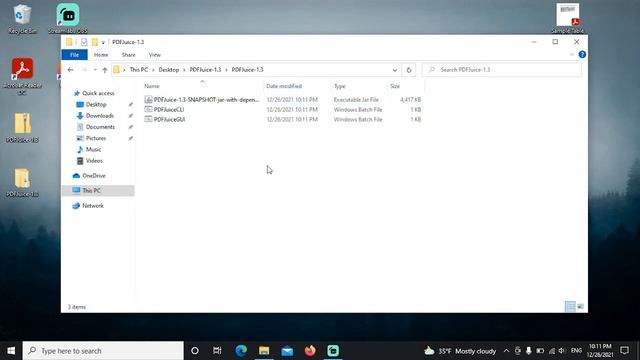Open volume control in system tray
640x360 pixels.
coord(562,351)
